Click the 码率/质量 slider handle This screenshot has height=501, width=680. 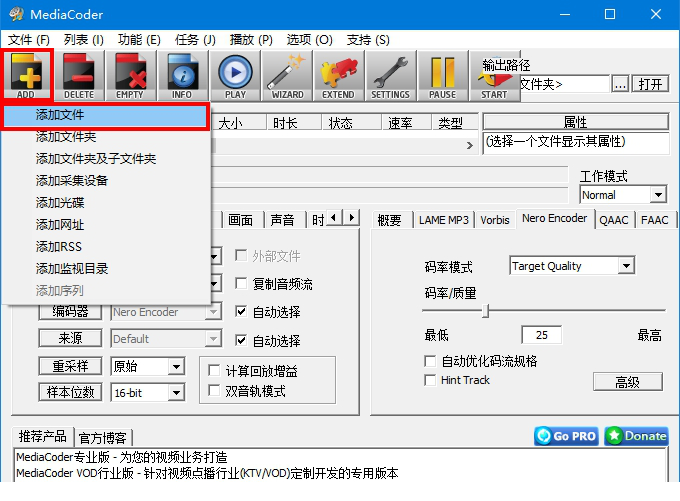(486, 311)
